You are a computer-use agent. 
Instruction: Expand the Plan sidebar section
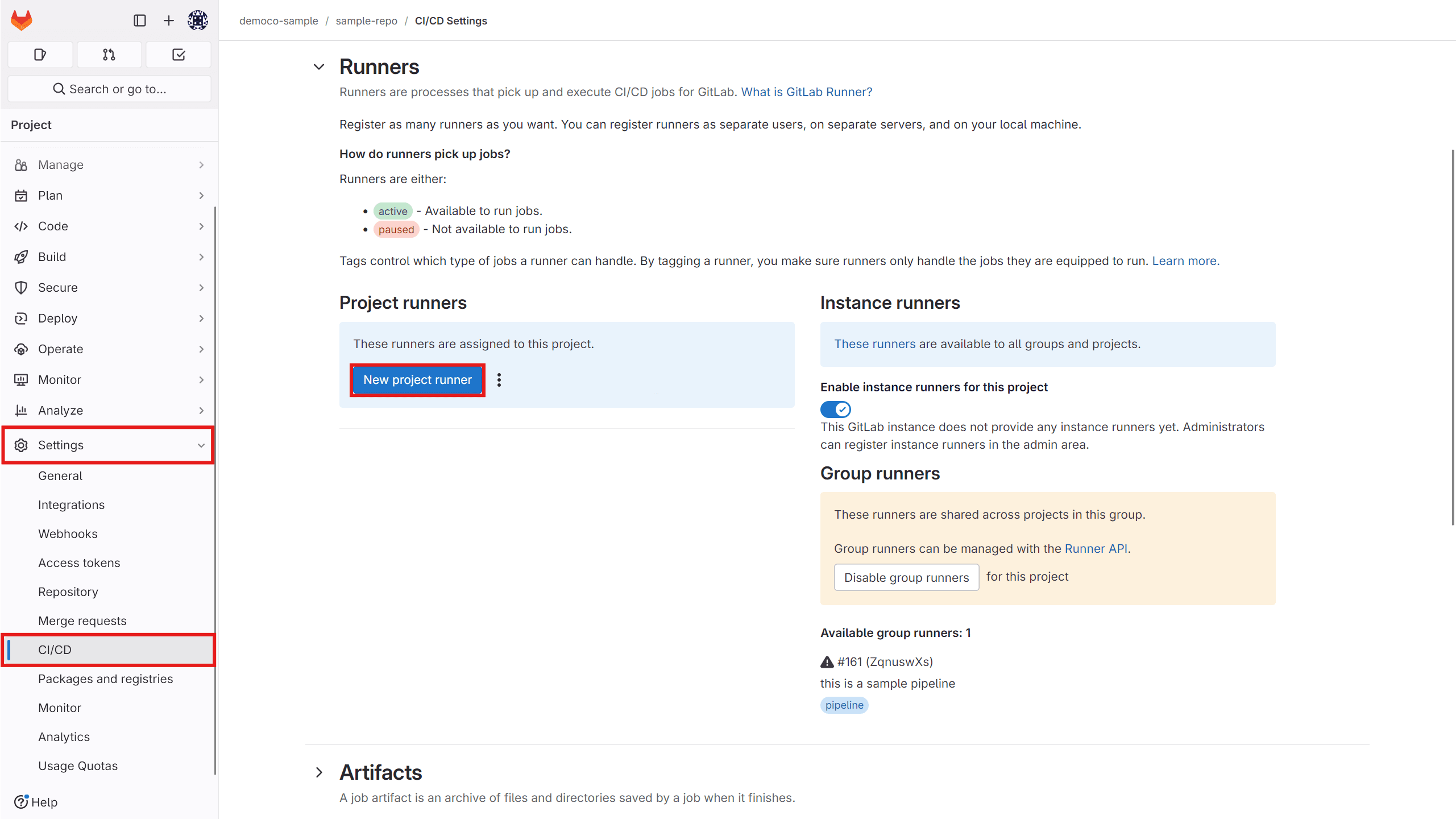coord(109,196)
